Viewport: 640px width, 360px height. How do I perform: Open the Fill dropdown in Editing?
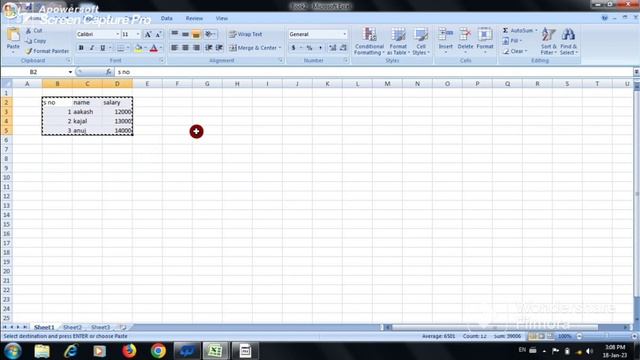[x=512, y=41]
